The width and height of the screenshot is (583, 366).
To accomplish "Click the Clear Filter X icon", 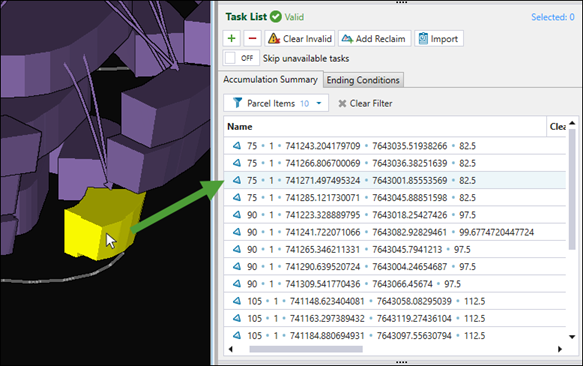I will pyautogui.click(x=342, y=103).
